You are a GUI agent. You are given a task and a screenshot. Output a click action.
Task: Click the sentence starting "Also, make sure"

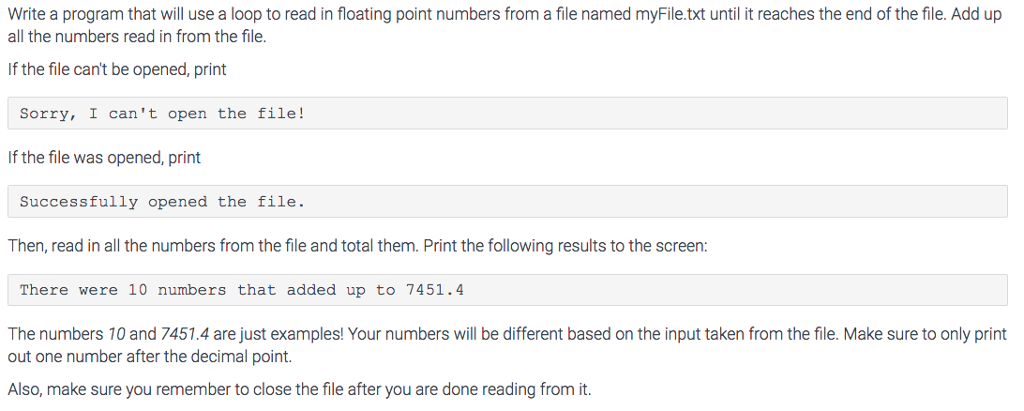tap(299, 391)
